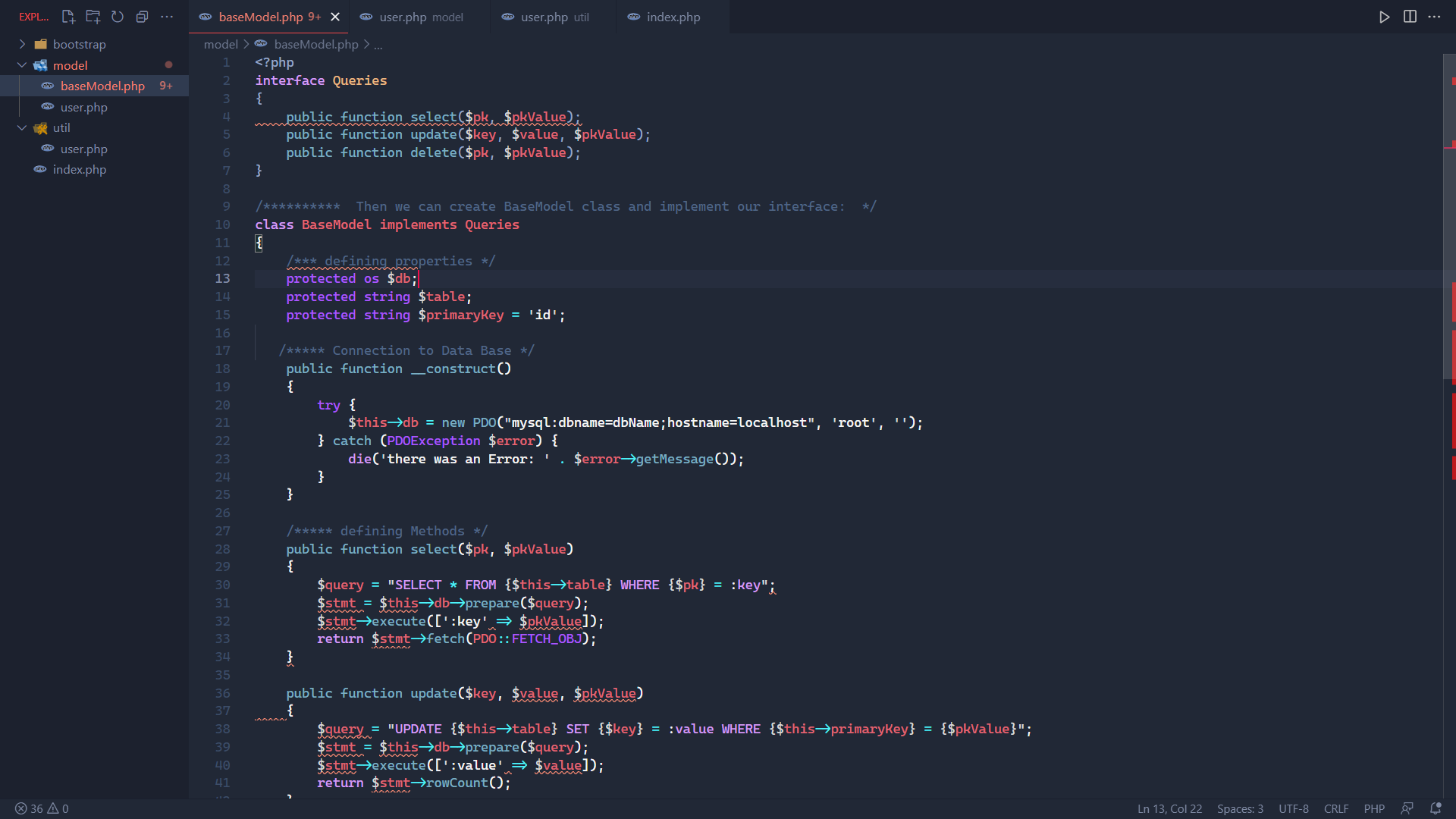Open baseModel.php in the file tree
The height and width of the screenshot is (819, 1456).
coord(94,86)
